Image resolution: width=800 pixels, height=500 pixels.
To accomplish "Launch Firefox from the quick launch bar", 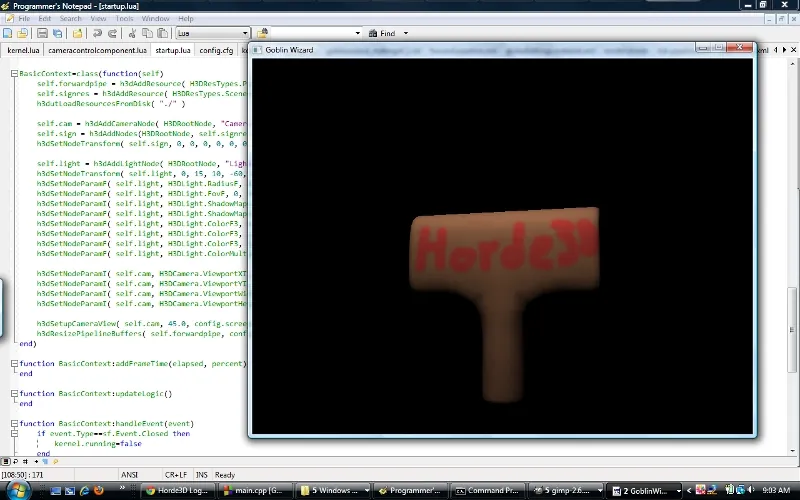I will point(99,490).
